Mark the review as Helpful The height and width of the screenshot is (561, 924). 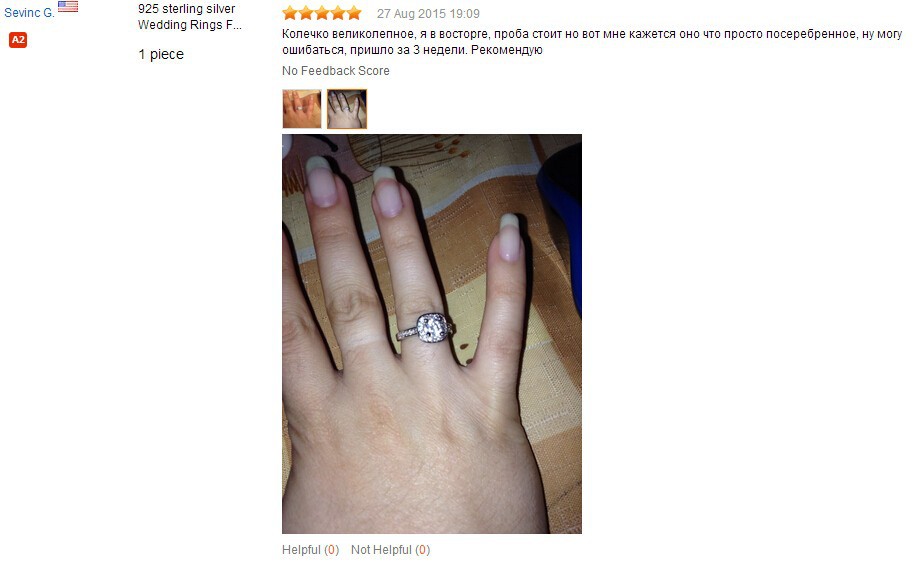(311, 550)
